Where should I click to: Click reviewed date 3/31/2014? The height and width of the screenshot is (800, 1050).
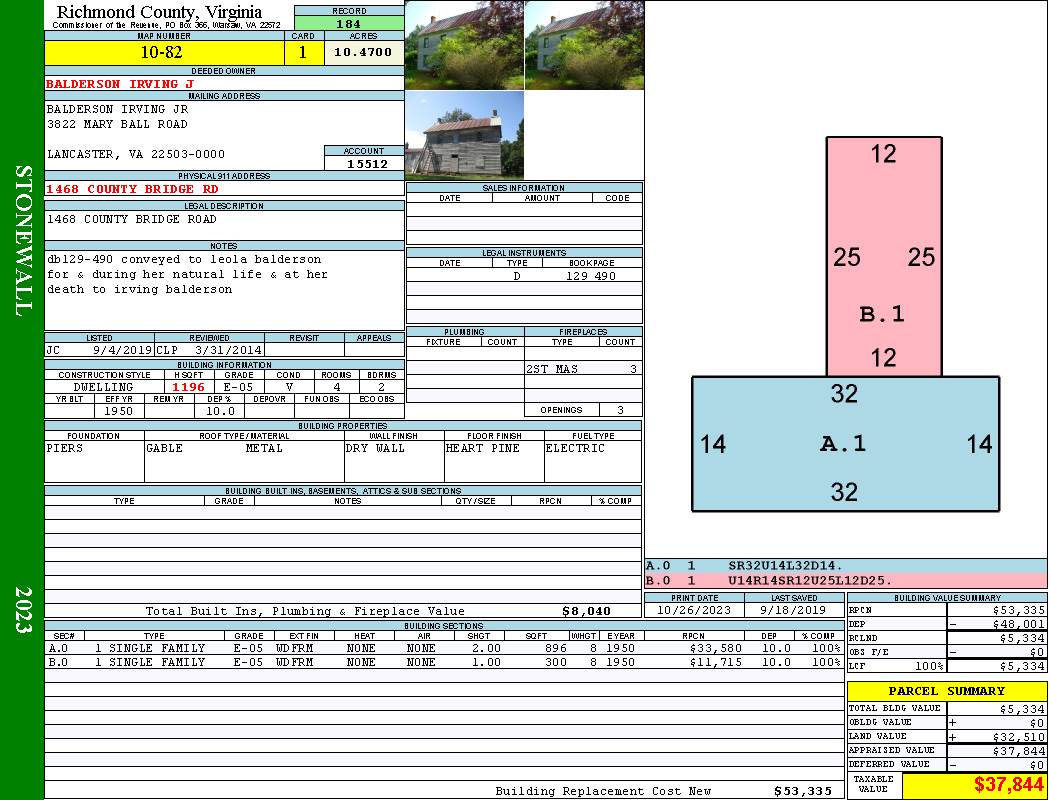(x=228, y=349)
